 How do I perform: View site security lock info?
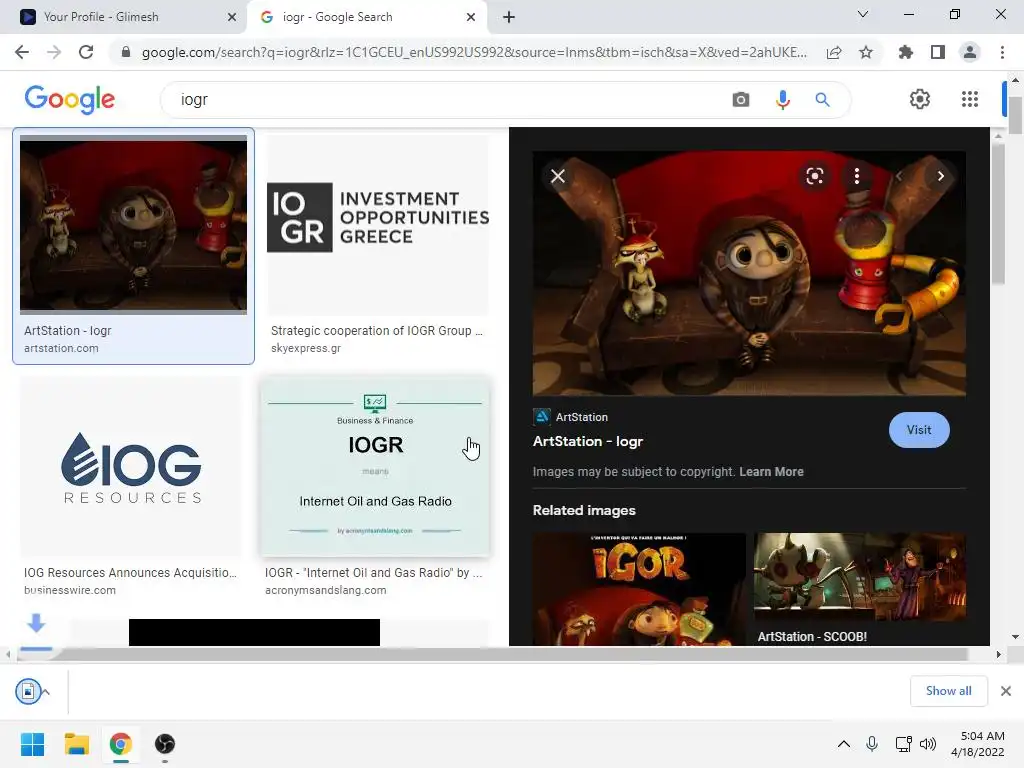pos(126,52)
